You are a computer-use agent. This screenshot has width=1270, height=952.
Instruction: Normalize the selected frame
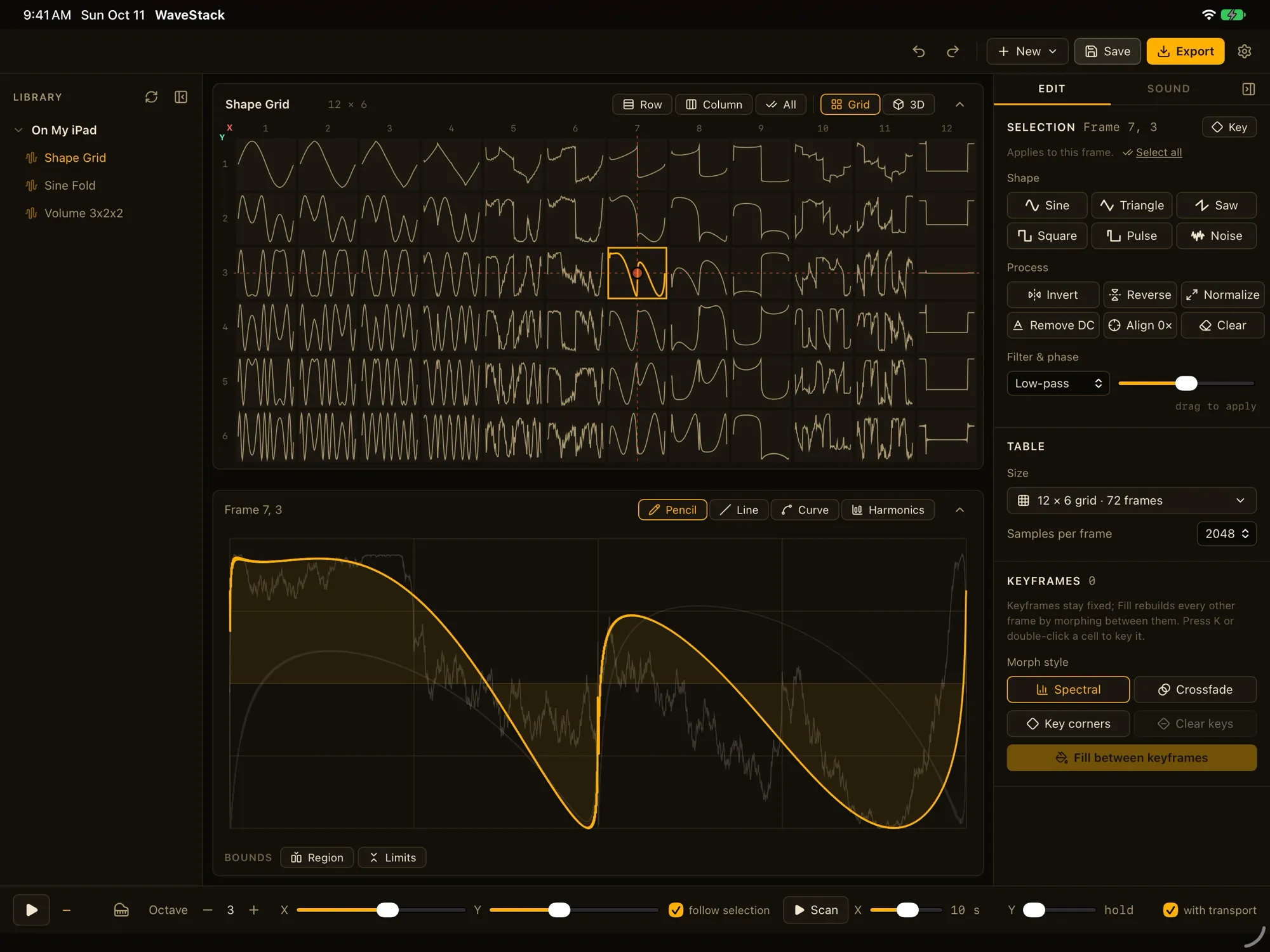(x=1222, y=294)
